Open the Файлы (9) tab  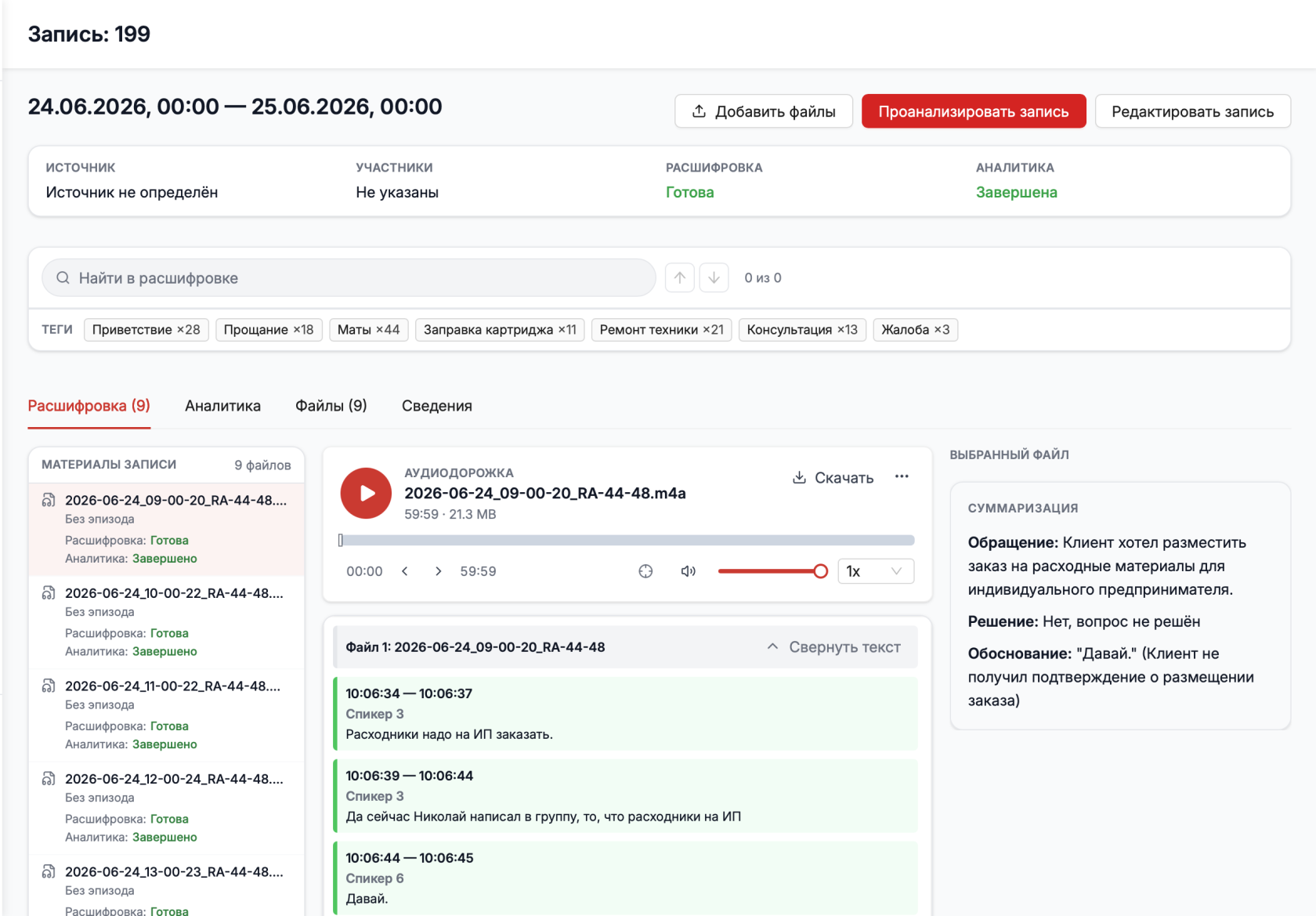331,406
